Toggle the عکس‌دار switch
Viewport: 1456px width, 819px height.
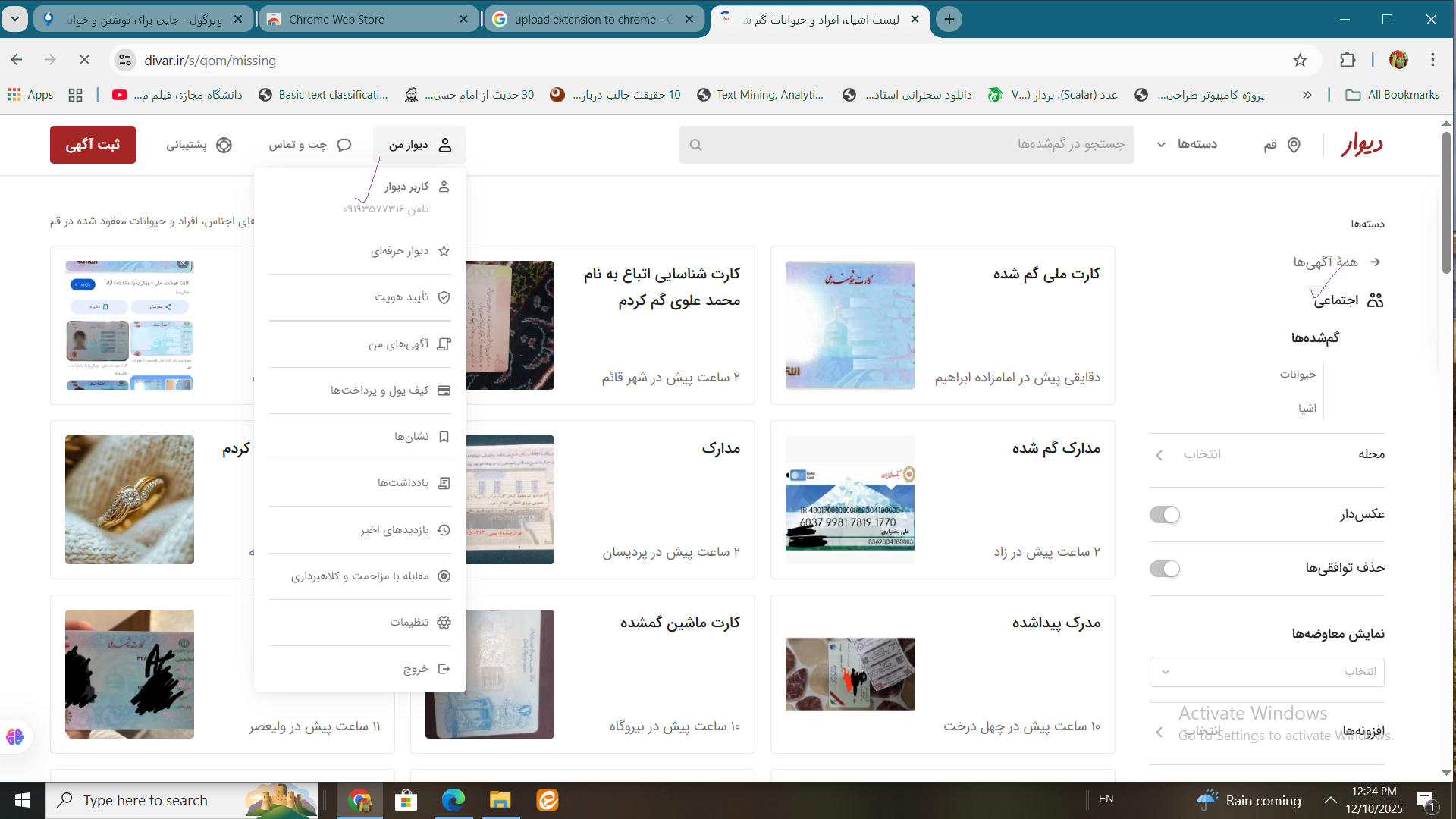click(x=1165, y=515)
